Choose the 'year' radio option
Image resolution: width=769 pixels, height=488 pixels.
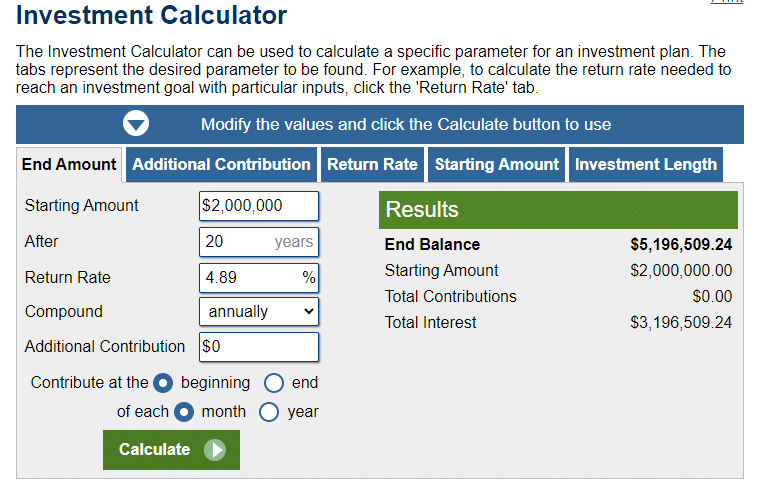(x=269, y=412)
